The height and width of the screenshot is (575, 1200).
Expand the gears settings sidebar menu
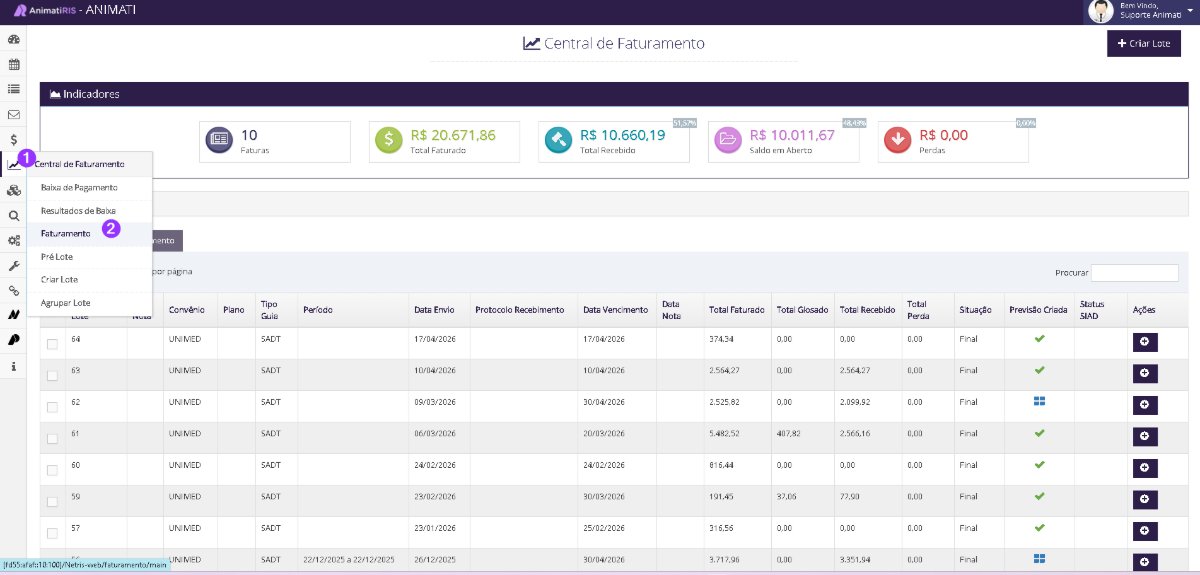13,240
